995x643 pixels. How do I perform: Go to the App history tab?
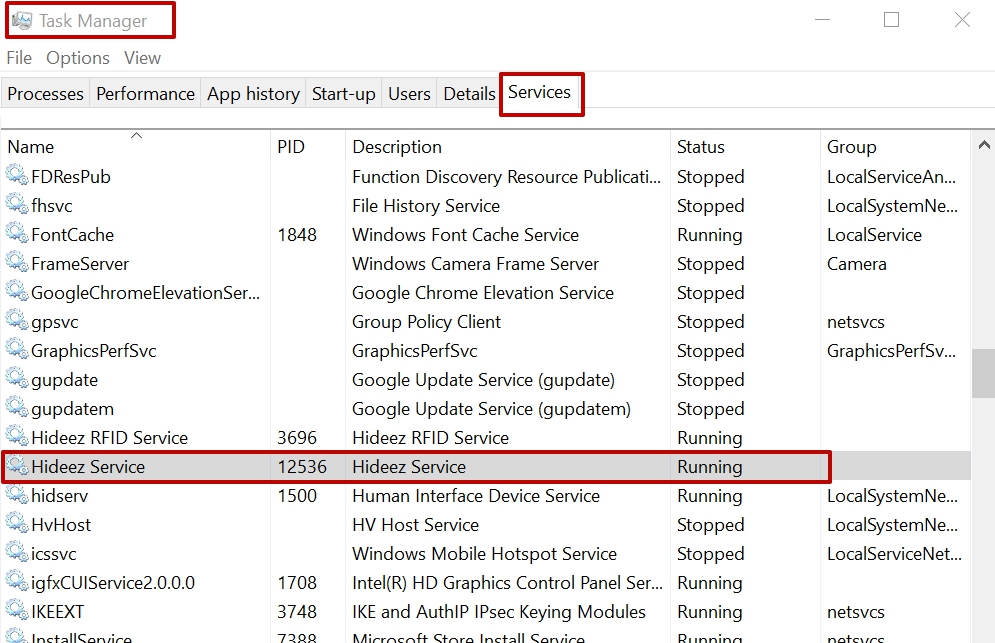click(253, 94)
